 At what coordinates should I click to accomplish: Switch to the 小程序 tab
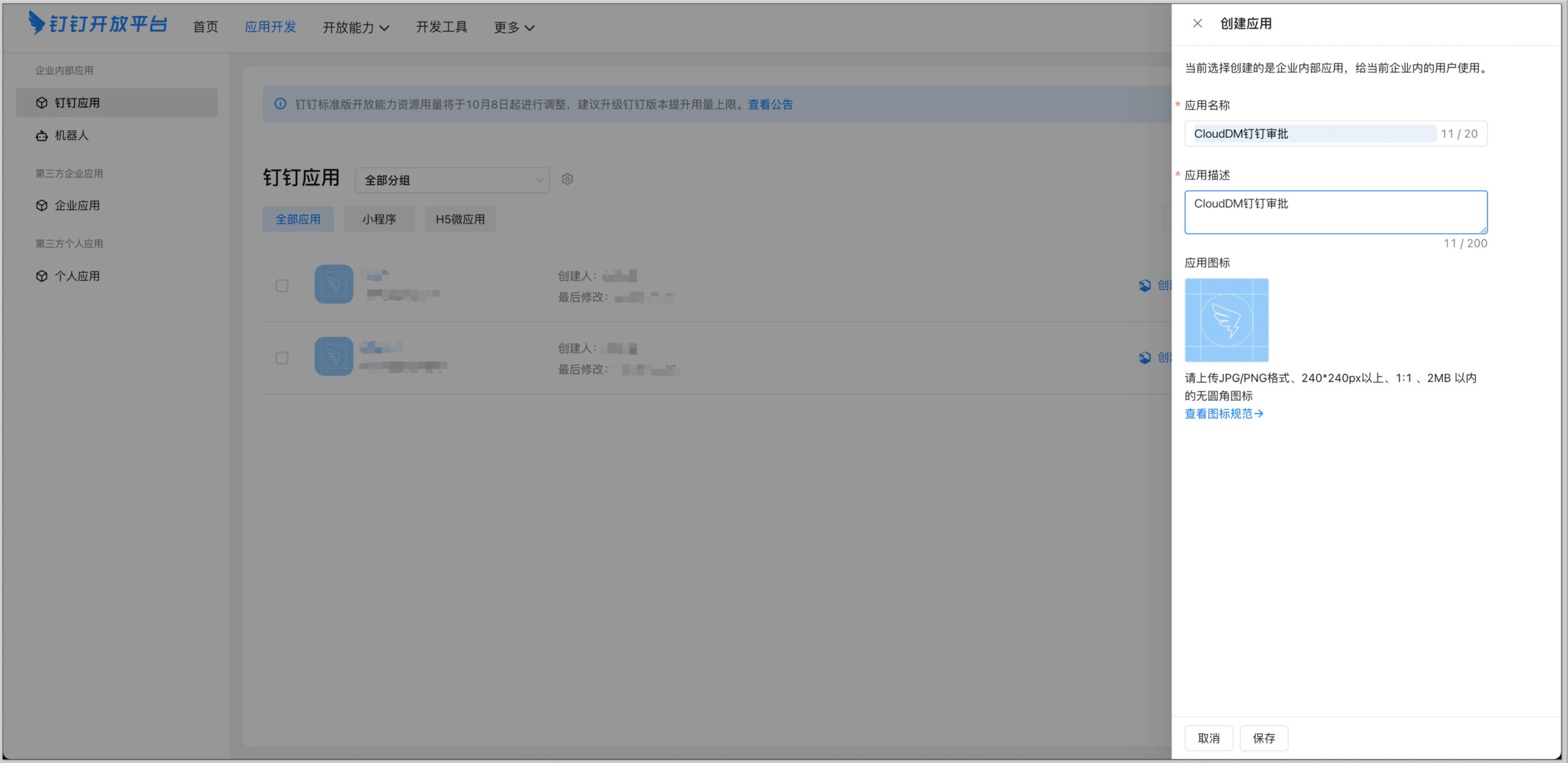(x=379, y=220)
